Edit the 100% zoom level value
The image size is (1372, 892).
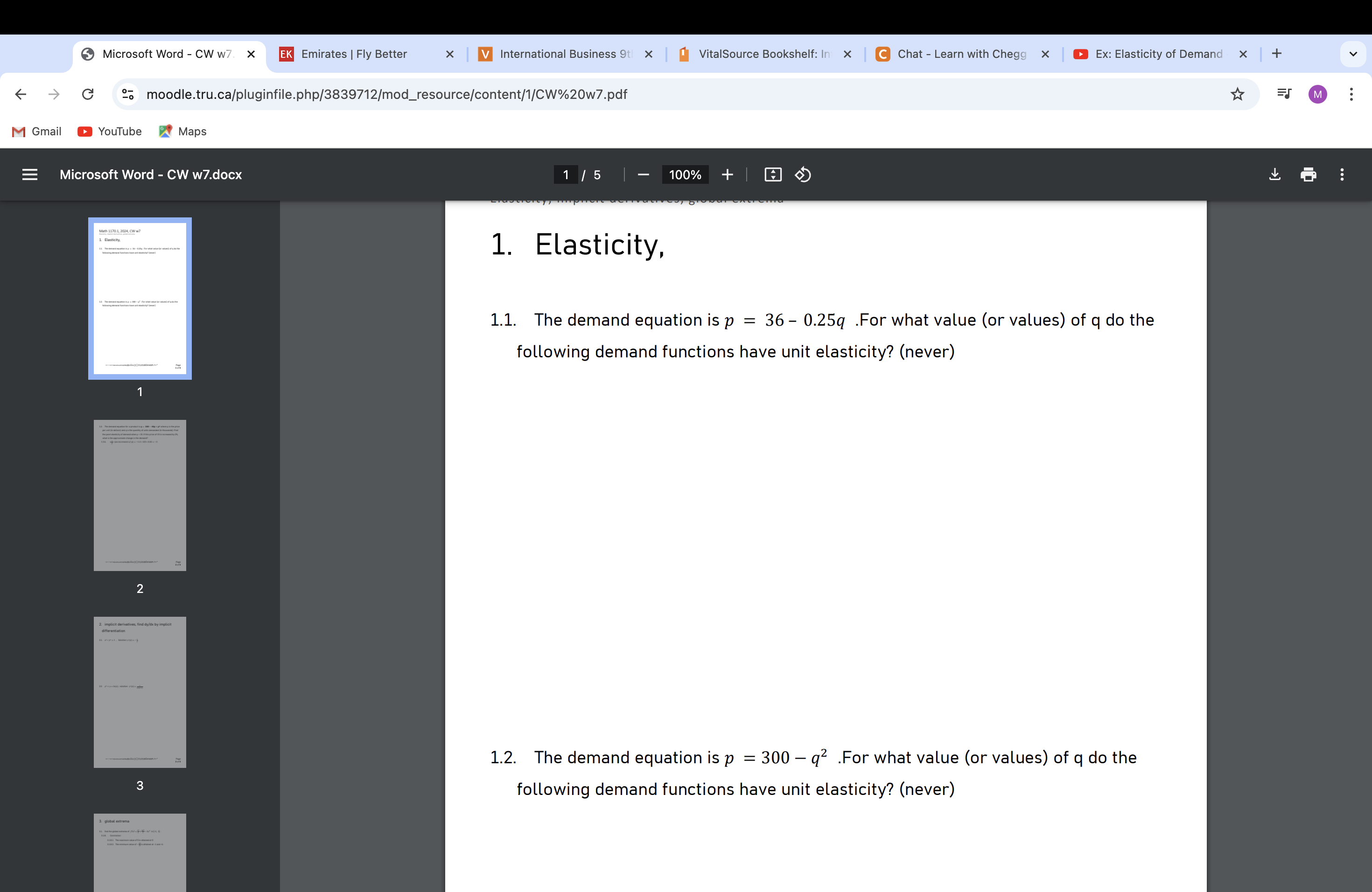[x=685, y=174]
